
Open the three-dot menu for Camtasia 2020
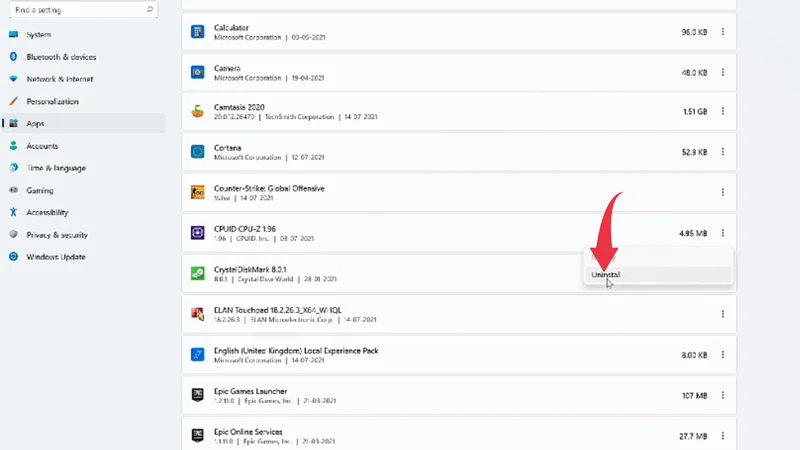pos(722,111)
